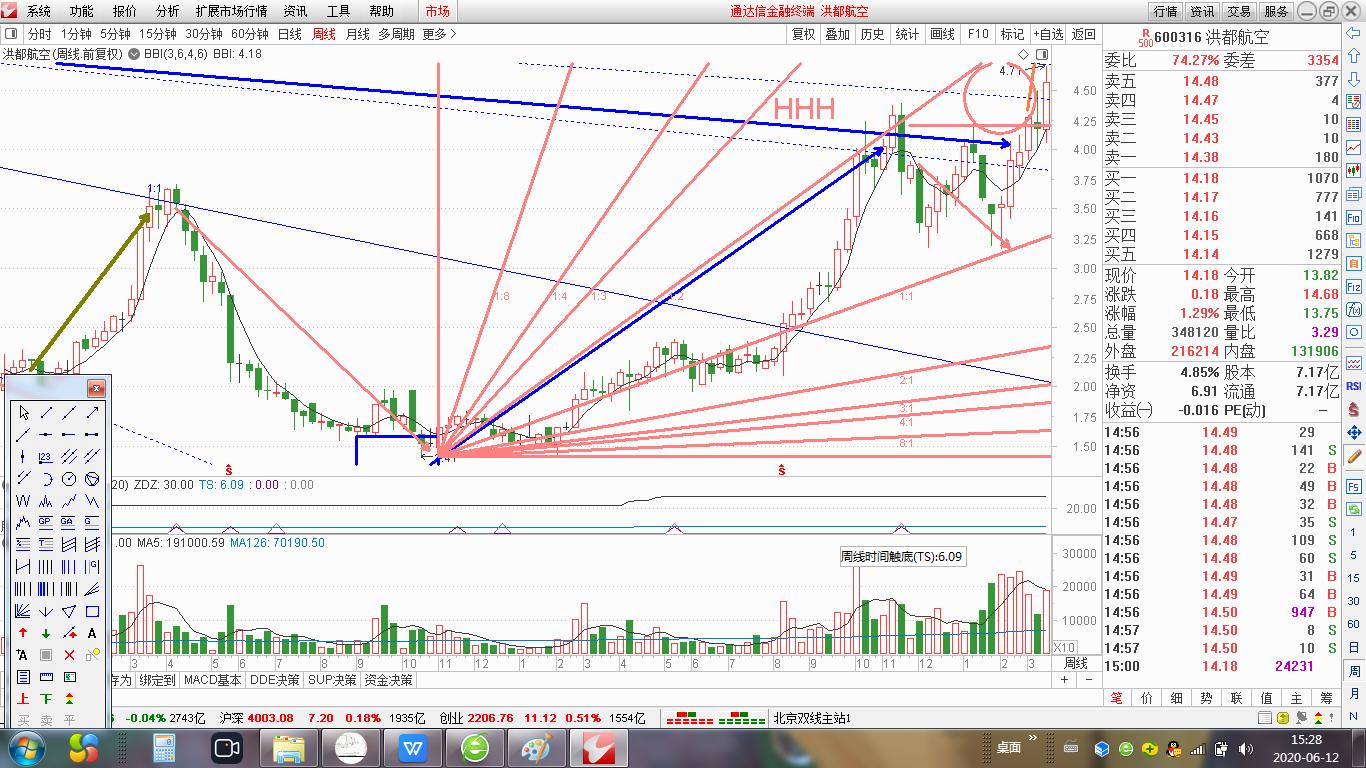The width and height of the screenshot is (1366, 768).
Task: Close the drawing tools palette
Action: pyautogui.click(x=96, y=388)
